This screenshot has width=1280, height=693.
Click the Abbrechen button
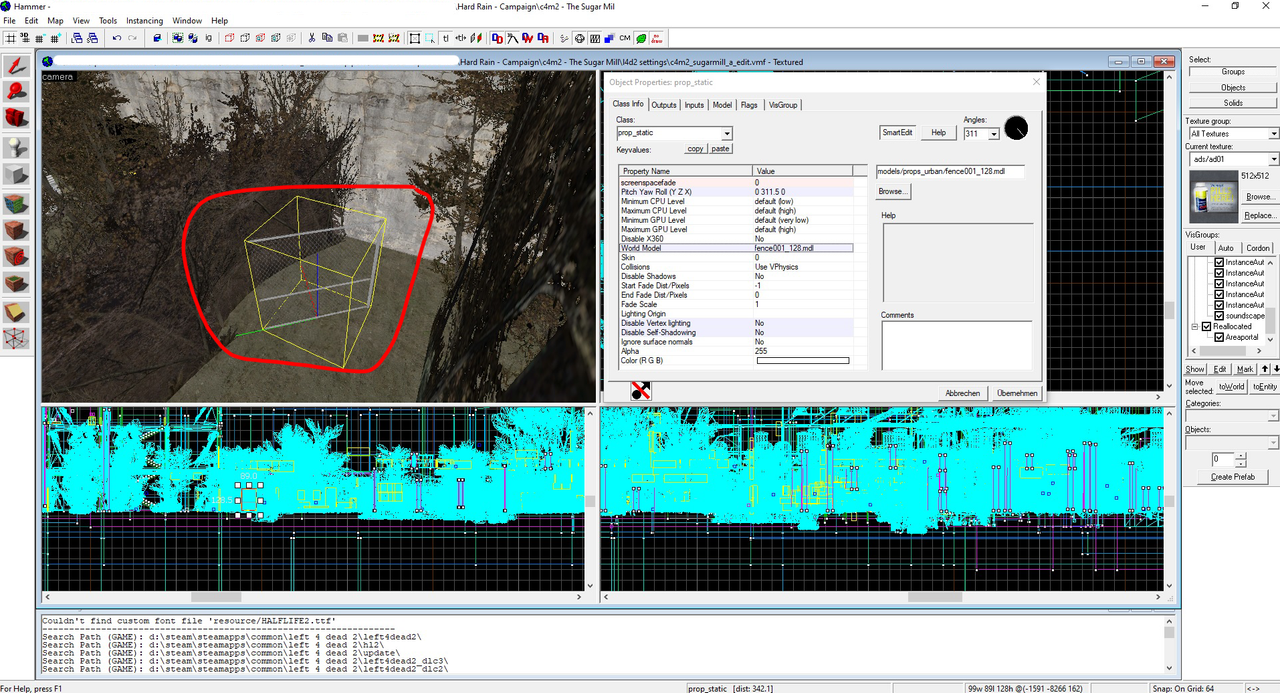[963, 393]
